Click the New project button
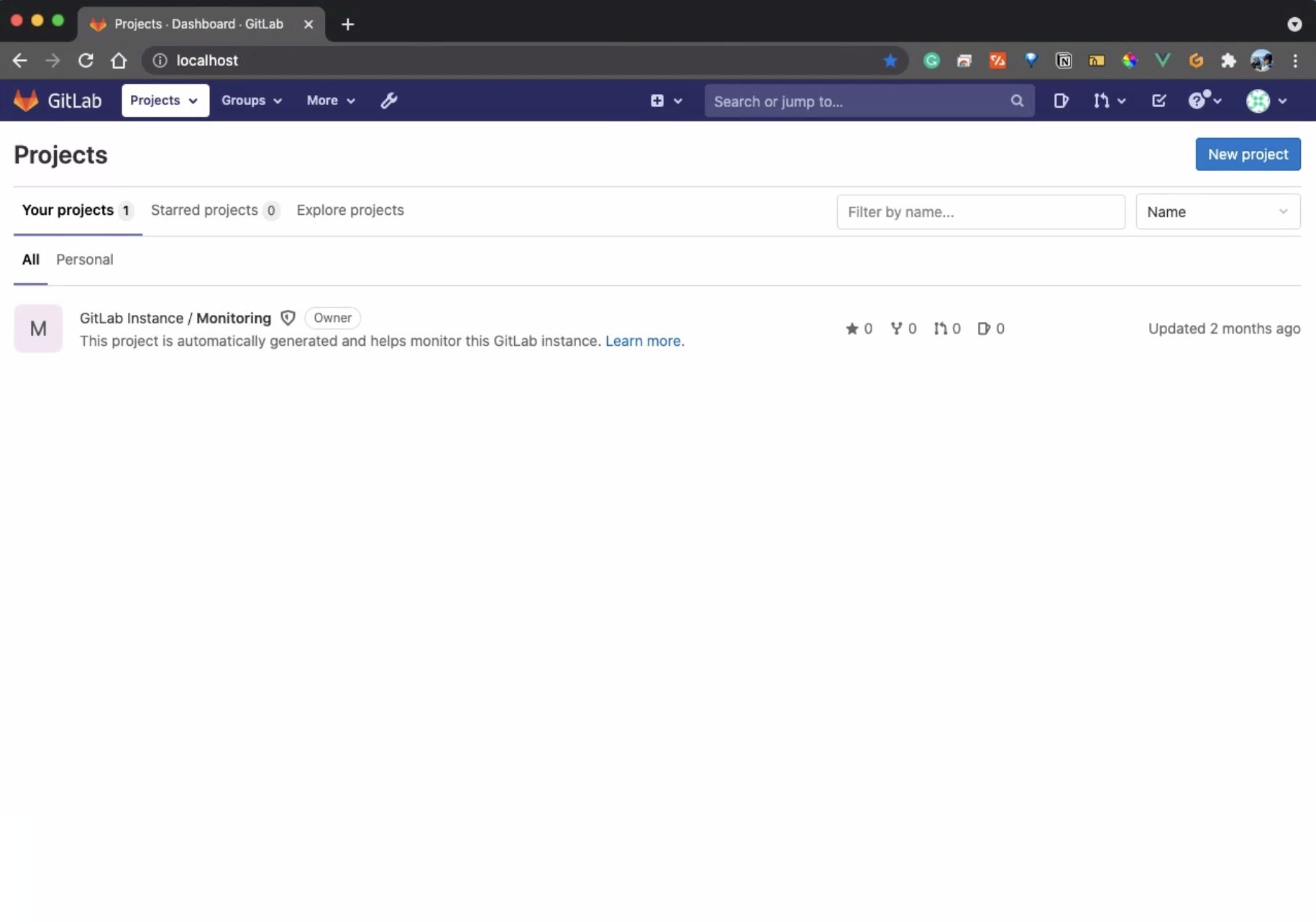The height and width of the screenshot is (923, 1316). [x=1248, y=155]
